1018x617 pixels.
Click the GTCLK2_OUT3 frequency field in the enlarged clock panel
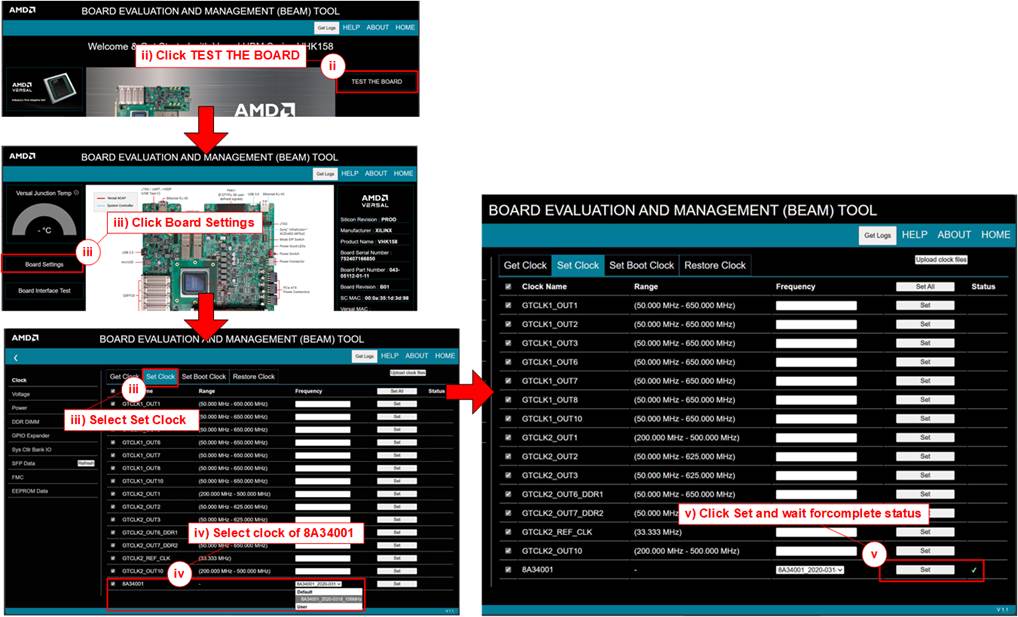[816, 475]
